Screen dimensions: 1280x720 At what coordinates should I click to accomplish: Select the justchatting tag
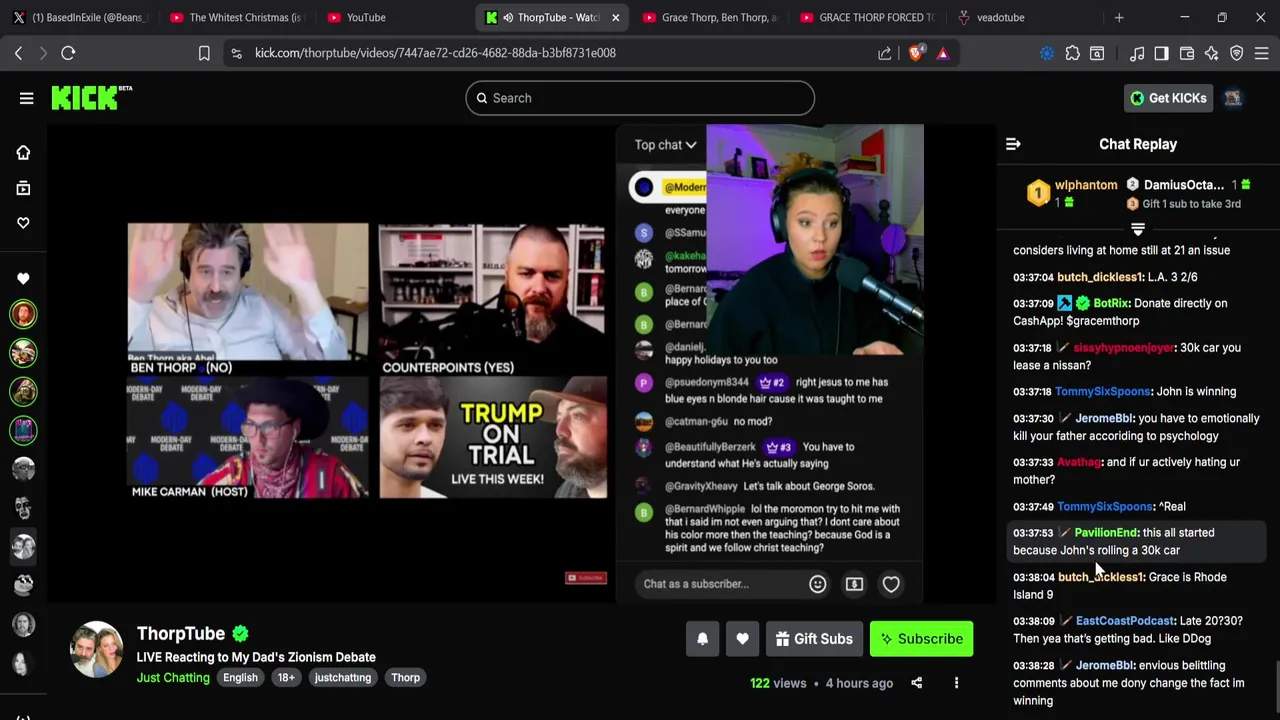[343, 678]
